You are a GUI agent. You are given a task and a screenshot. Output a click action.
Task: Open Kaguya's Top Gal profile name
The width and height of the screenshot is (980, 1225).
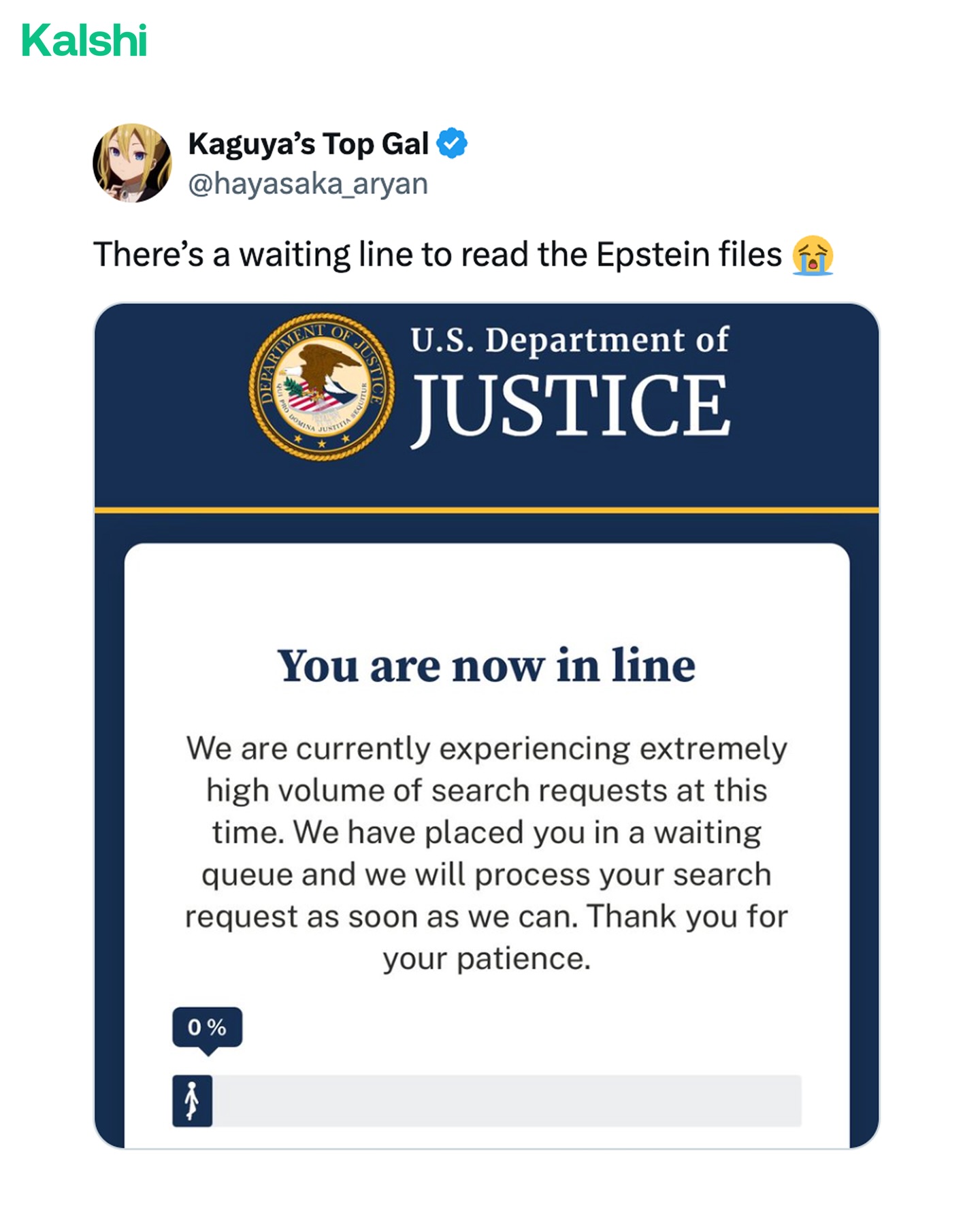point(308,144)
